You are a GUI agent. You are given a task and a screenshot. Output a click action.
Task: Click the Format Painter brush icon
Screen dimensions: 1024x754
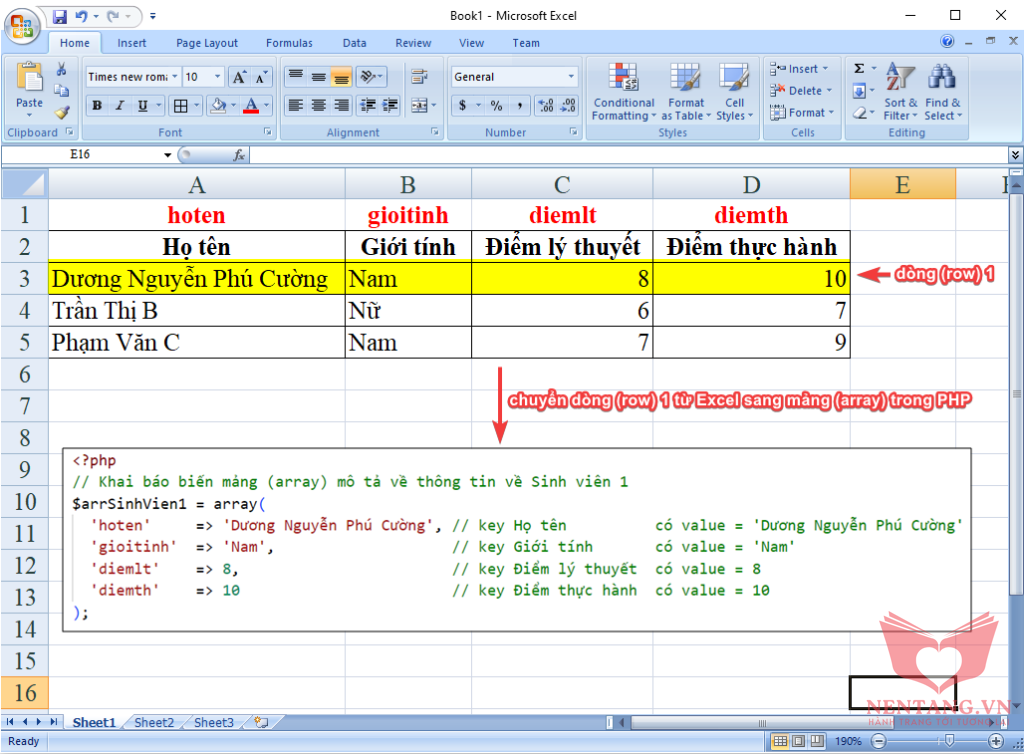(x=62, y=112)
